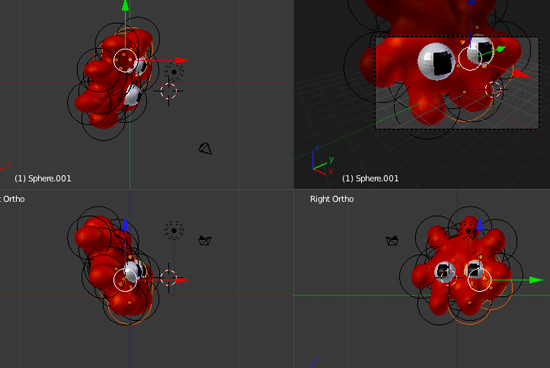Screen dimensions: 550x368
Task: Click the blue Z-axis arrow in bottom-left view
Action: [x=125, y=224]
